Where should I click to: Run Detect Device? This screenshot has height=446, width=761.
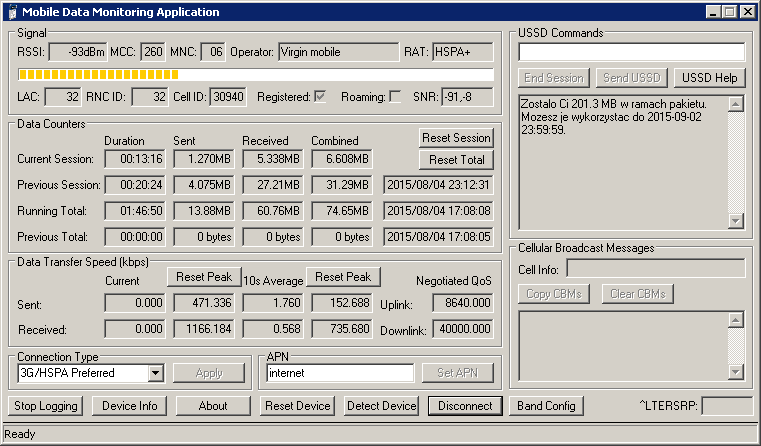[381, 406]
